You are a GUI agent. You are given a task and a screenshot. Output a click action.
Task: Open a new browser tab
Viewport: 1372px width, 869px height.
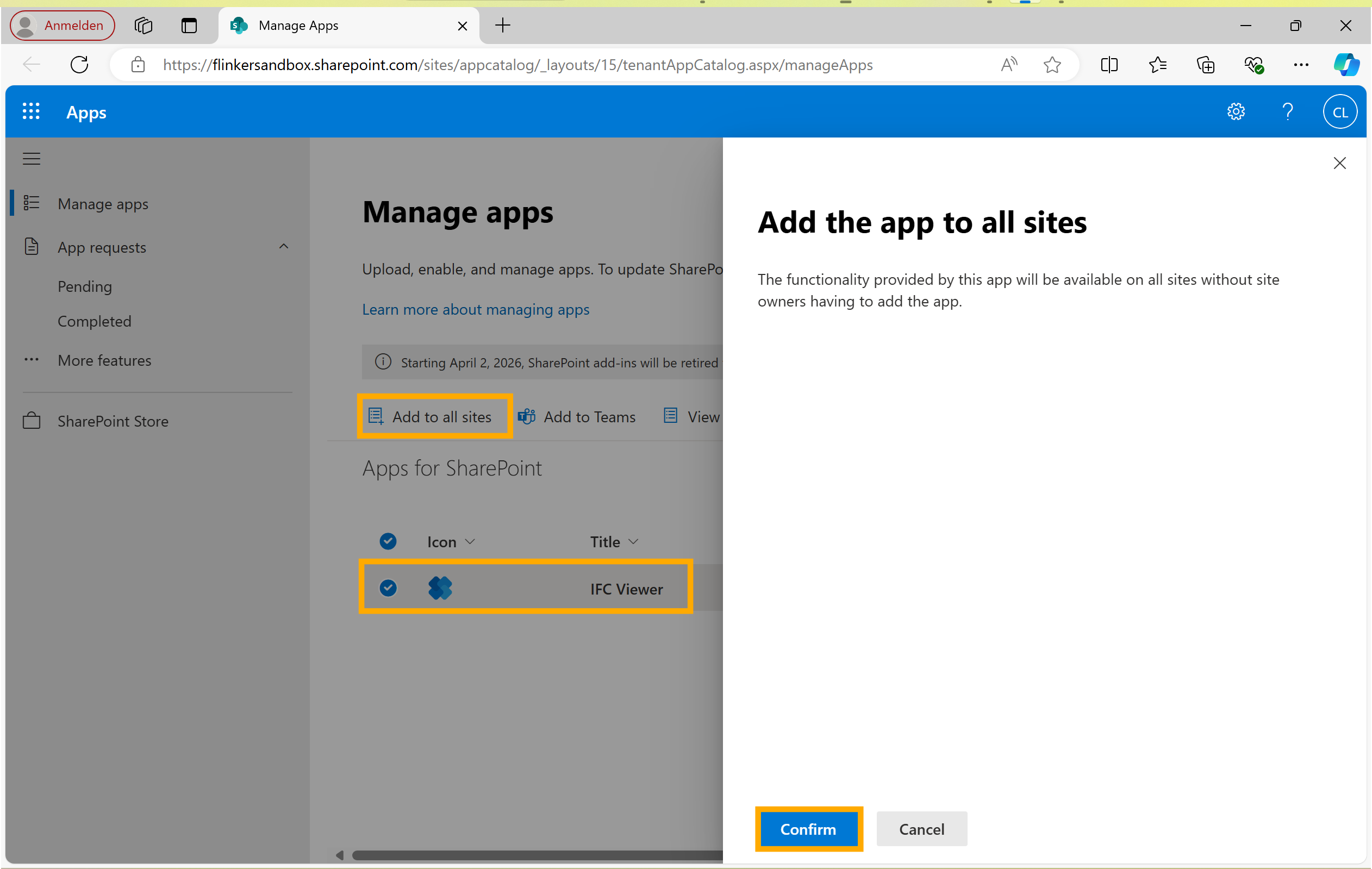[x=502, y=25]
